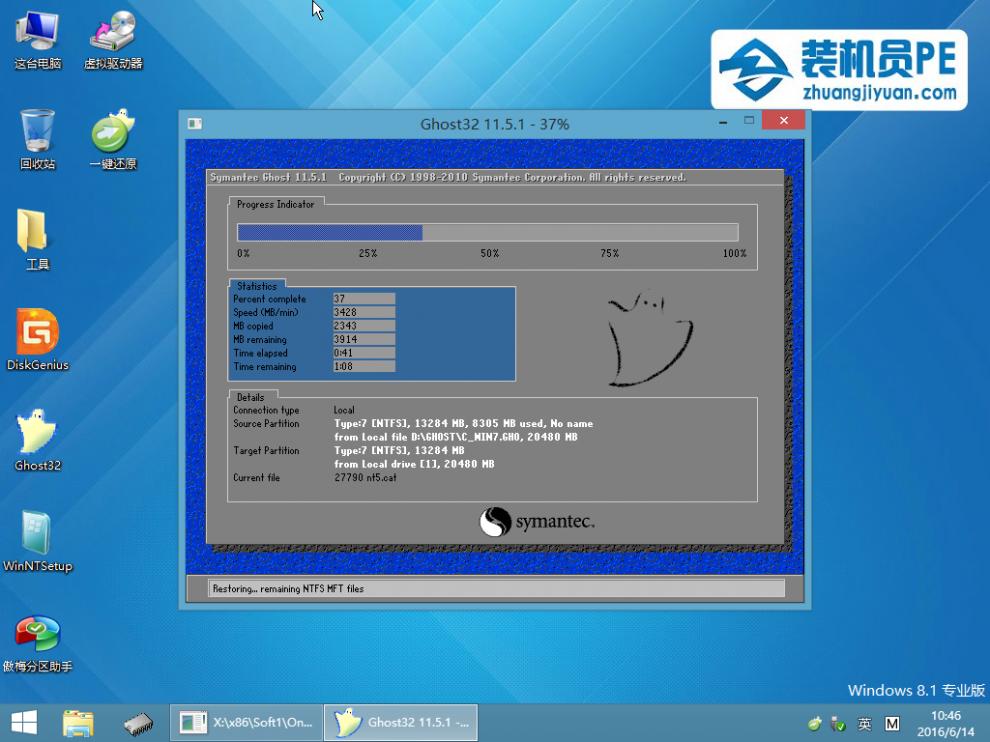Switch to the X:\x86\Soft1 taskbar window
The width and height of the screenshot is (990, 742).
[x=245, y=722]
